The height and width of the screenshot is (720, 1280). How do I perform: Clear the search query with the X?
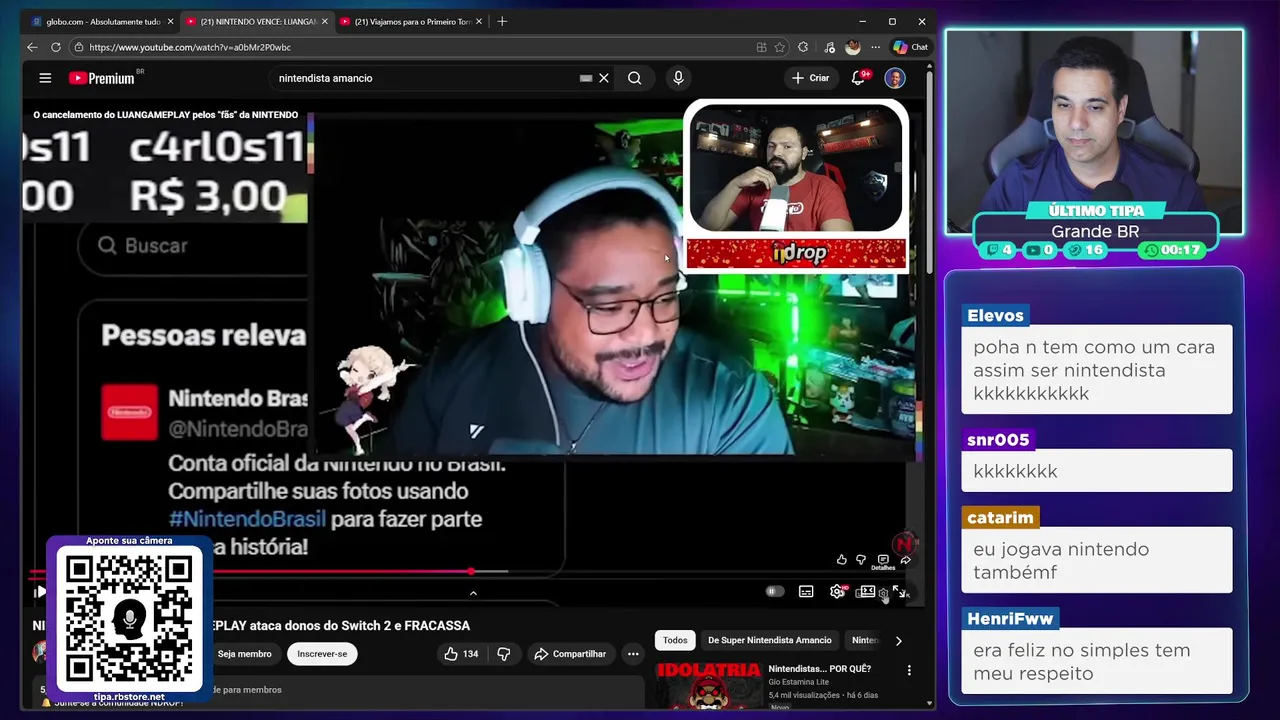pyautogui.click(x=604, y=78)
